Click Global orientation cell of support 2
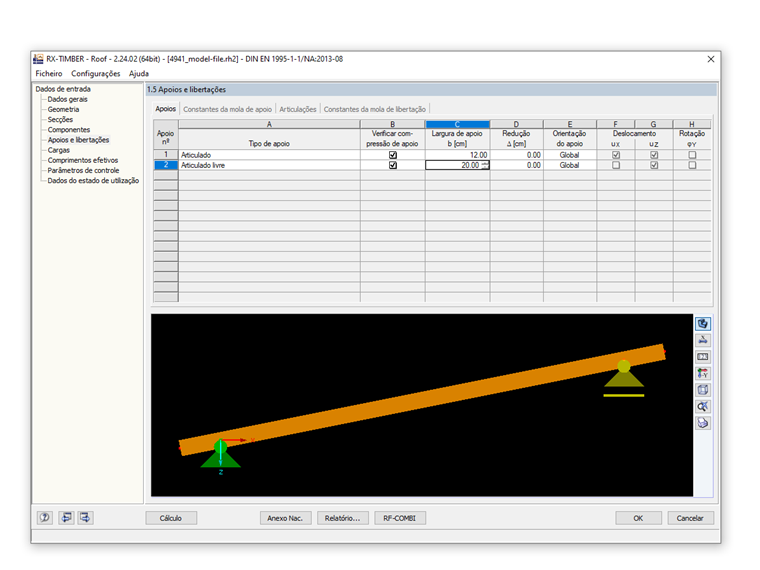The width and height of the screenshot is (760, 570). [x=570, y=165]
